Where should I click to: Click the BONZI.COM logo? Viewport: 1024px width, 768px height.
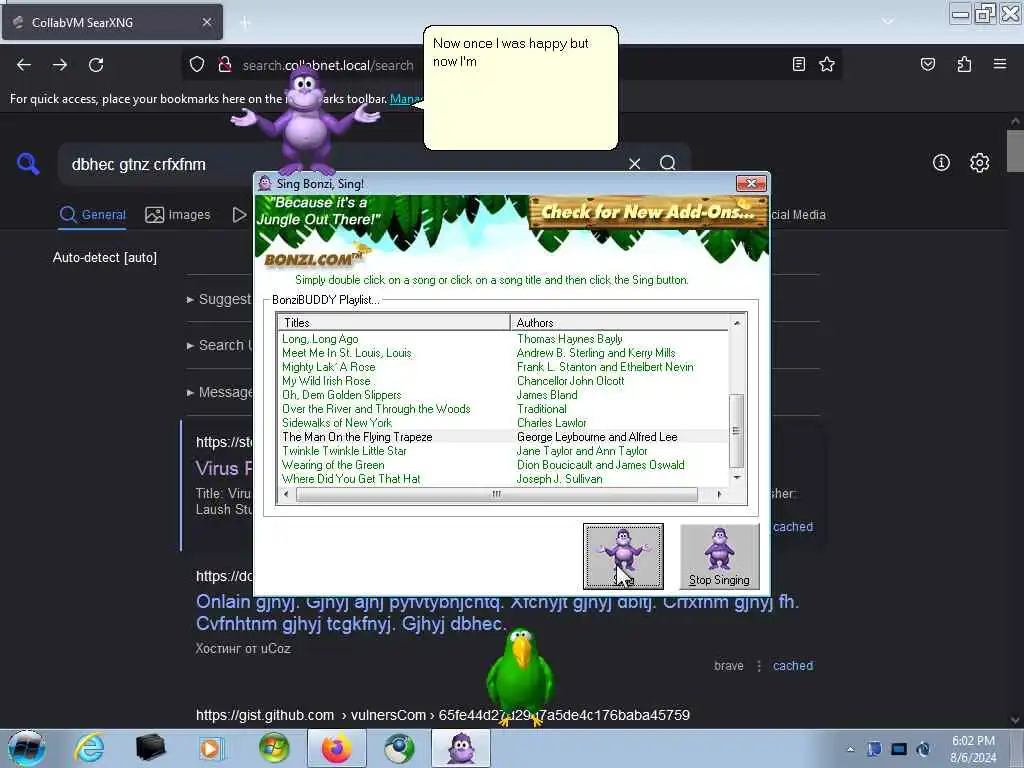(x=315, y=259)
